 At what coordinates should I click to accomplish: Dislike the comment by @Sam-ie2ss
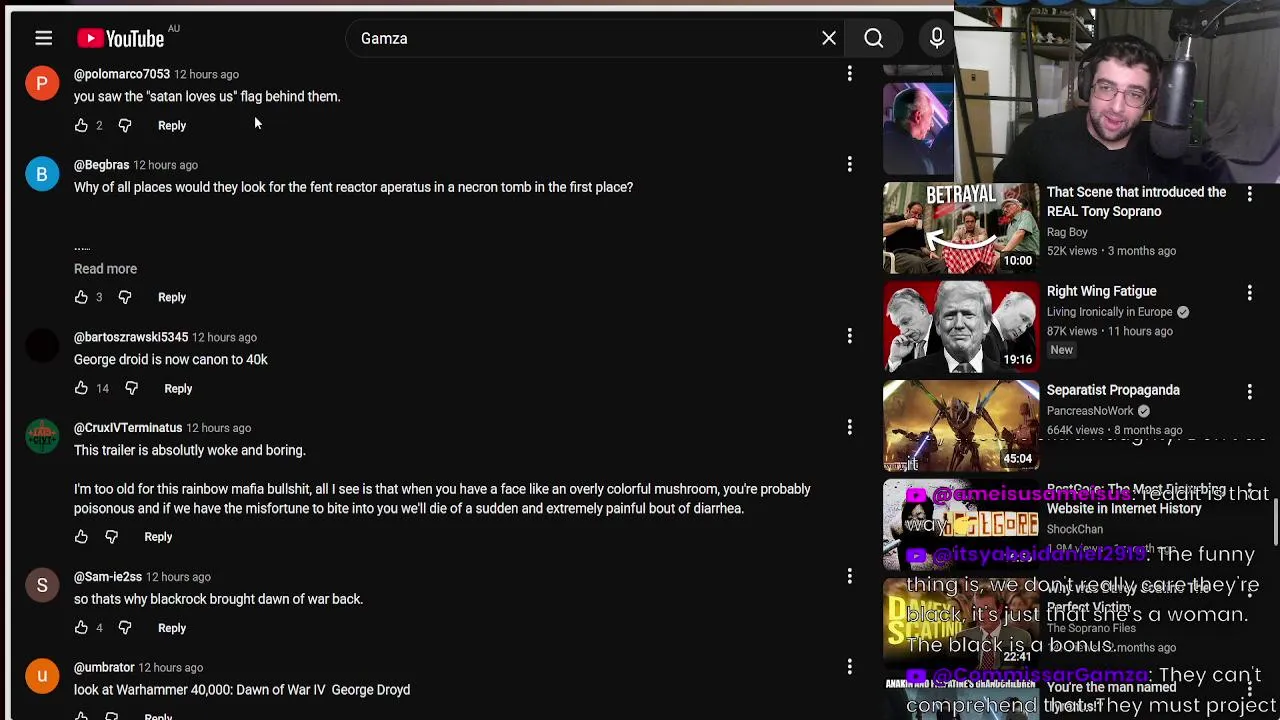tap(125, 628)
